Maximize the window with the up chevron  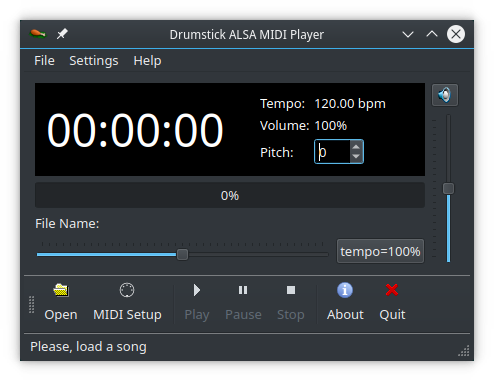tap(432, 34)
